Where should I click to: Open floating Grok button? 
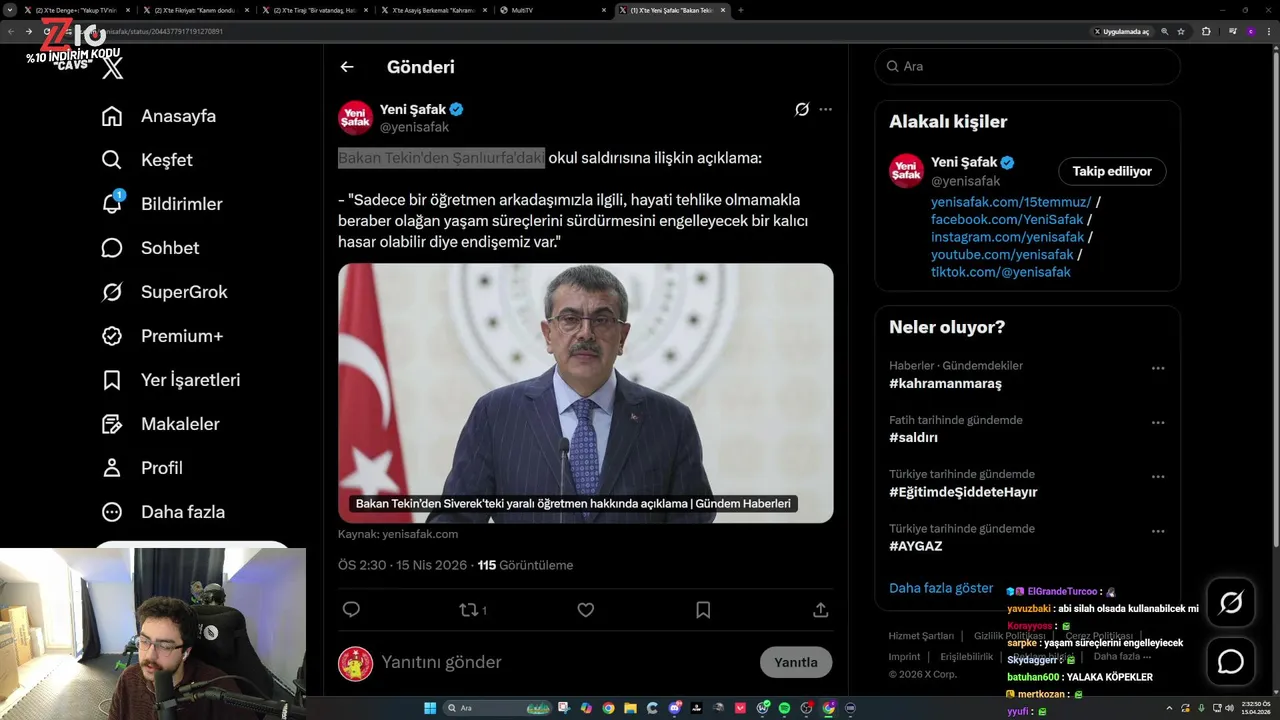[1231, 602]
